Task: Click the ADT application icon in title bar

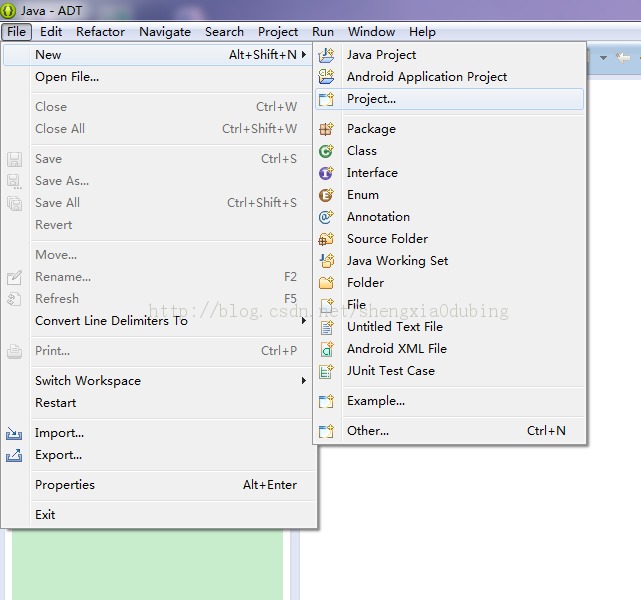Action: [x=8, y=11]
